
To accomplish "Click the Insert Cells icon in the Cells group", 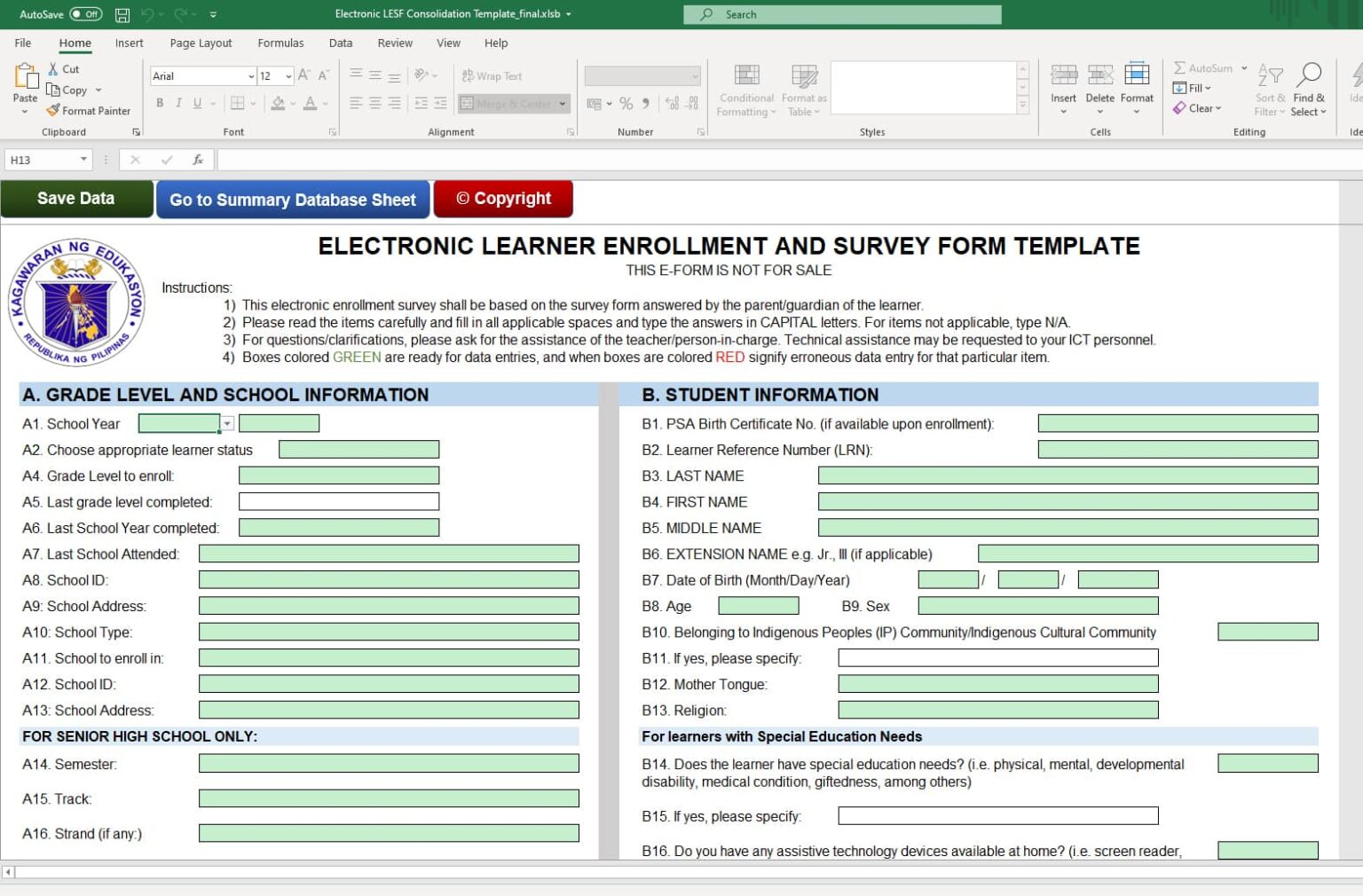I will (1063, 86).
